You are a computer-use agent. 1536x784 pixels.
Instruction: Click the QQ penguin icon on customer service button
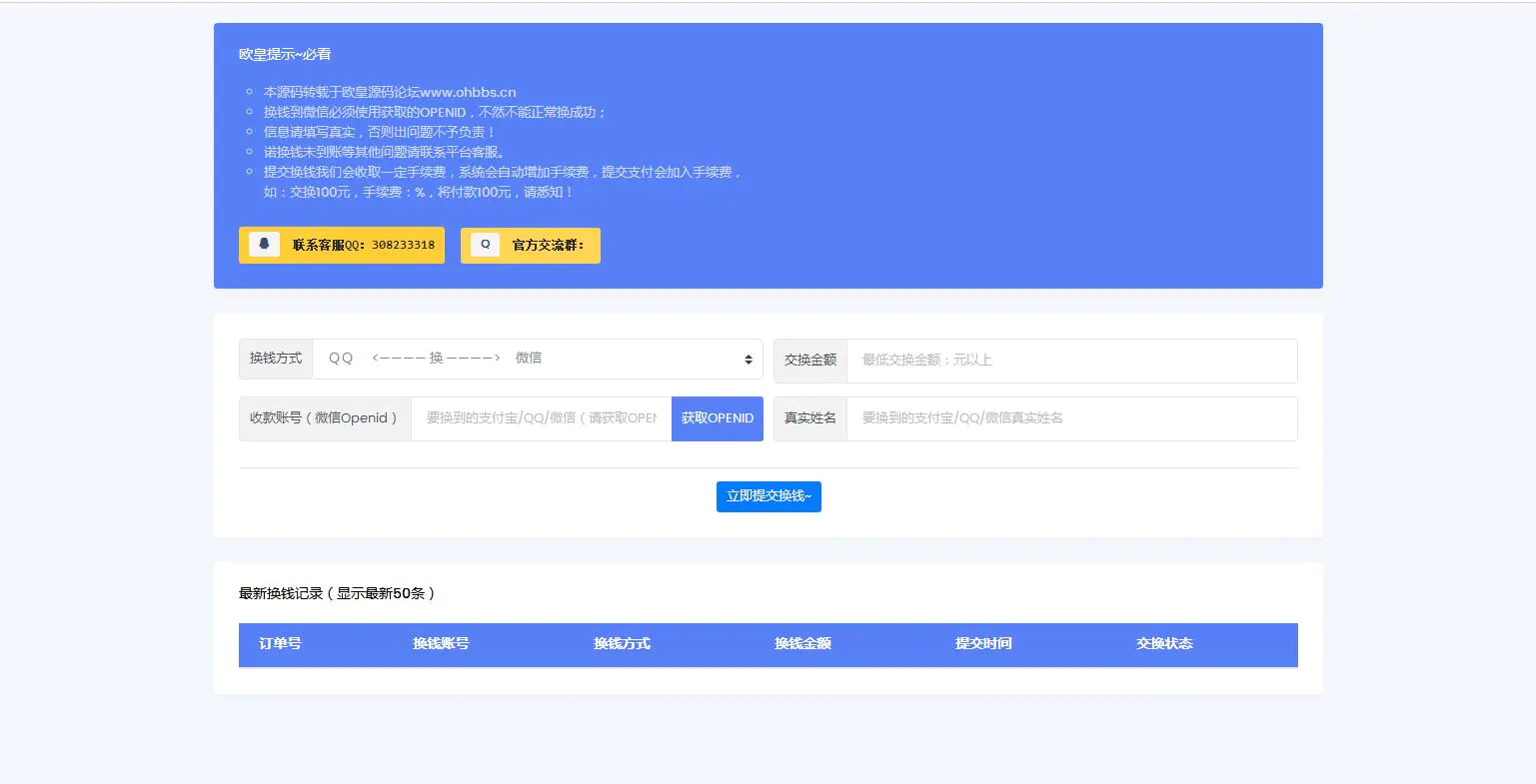click(x=263, y=243)
